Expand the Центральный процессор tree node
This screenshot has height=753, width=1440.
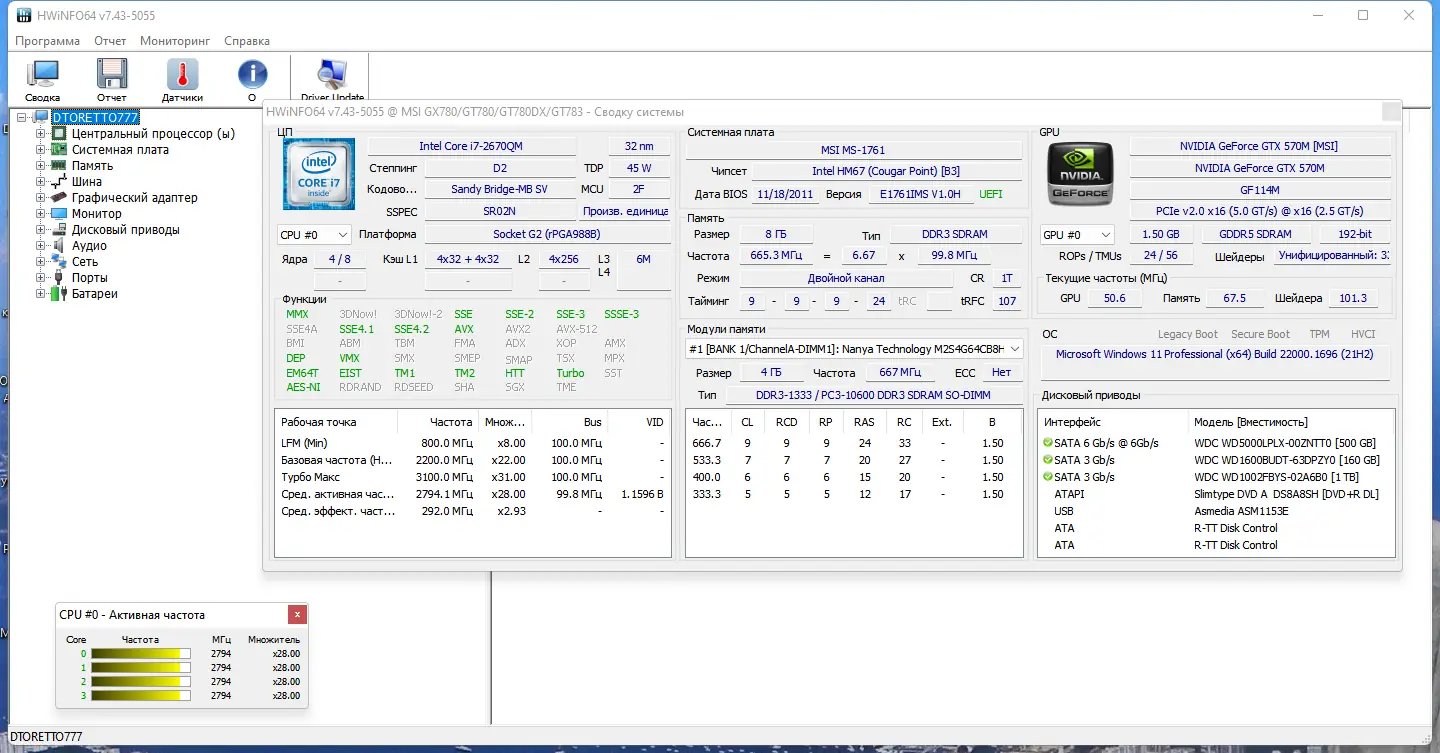(41, 133)
